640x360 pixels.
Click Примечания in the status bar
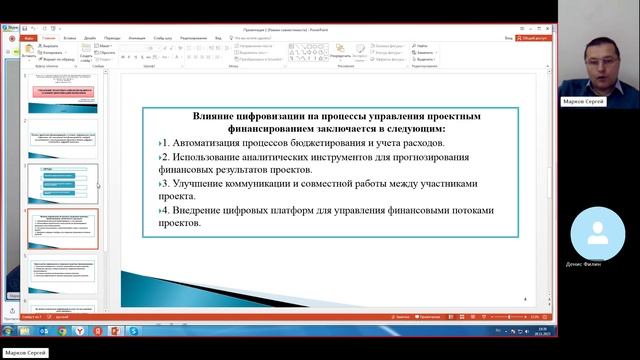pyautogui.click(x=427, y=317)
